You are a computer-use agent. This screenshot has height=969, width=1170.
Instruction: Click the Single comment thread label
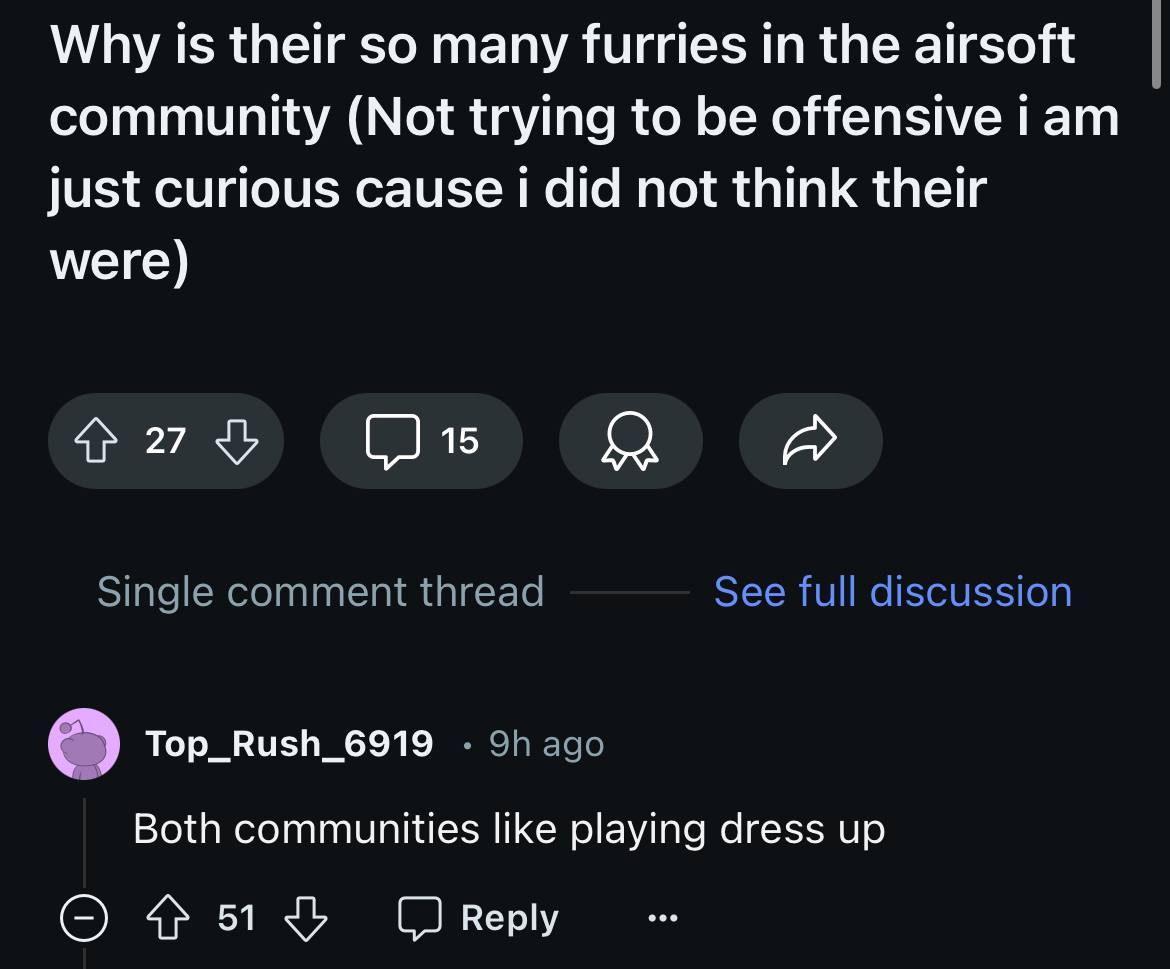pyautogui.click(x=320, y=592)
